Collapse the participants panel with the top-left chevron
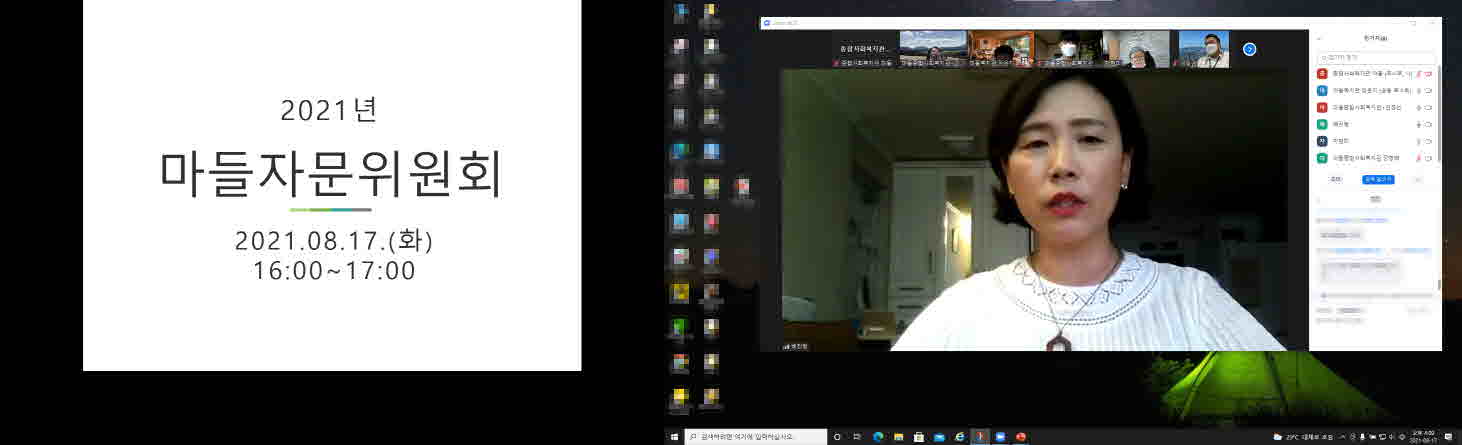The image size is (1462, 445). pos(1319,38)
